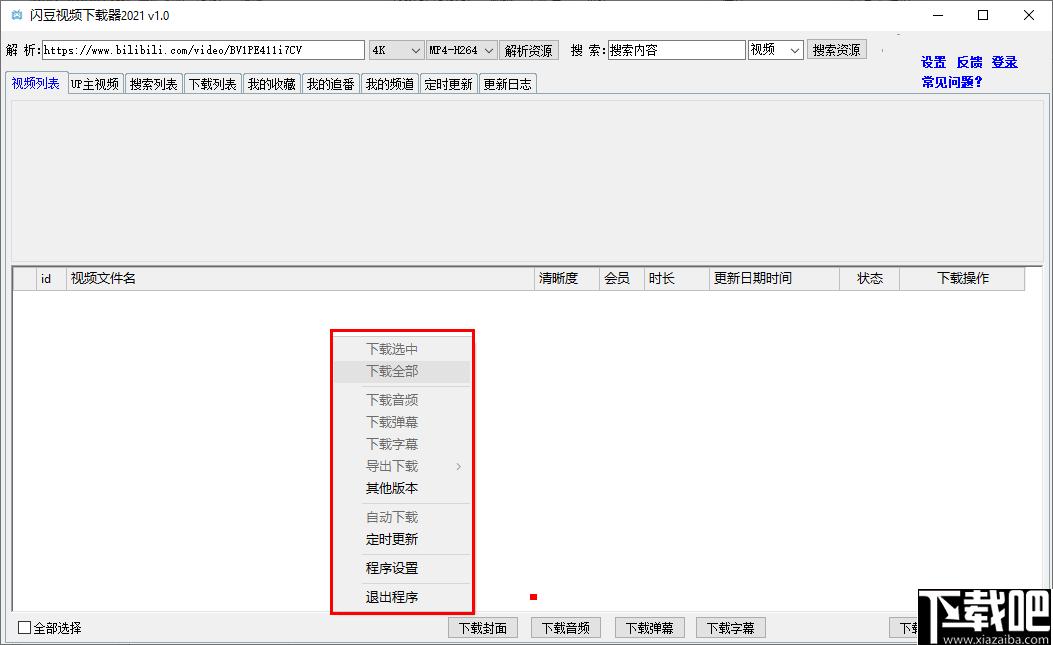Close the 闪豆视频下载器 window
The image size is (1053, 645).
click(x=1029, y=15)
